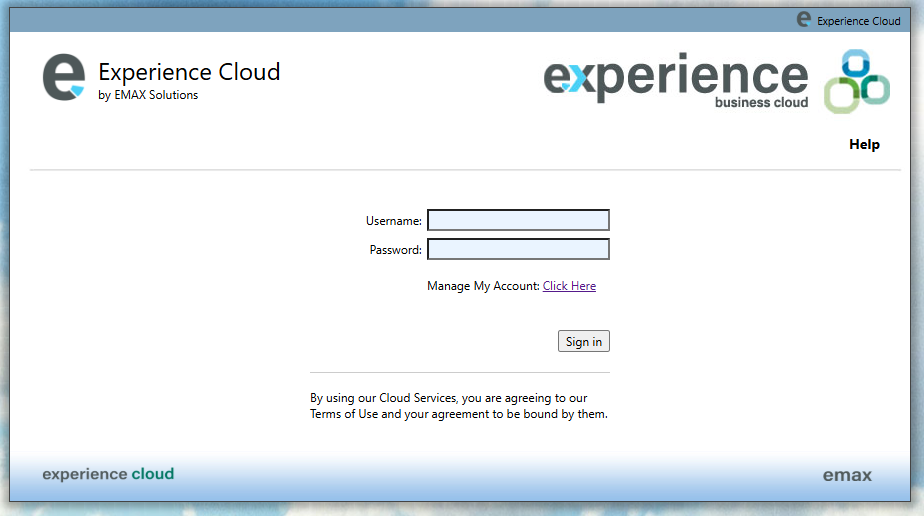924x516 pixels.
Task: Click the Username input field
Action: pyautogui.click(x=518, y=220)
